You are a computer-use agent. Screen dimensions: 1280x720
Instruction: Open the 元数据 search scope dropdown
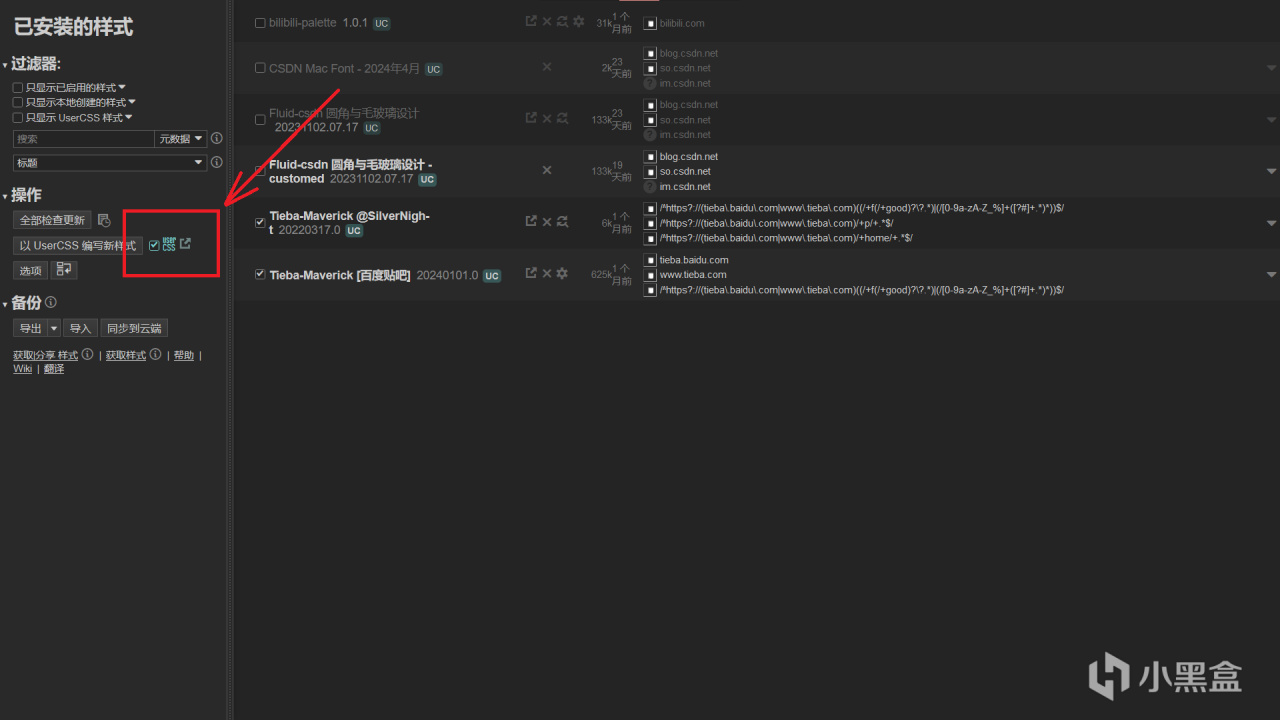[181, 139]
